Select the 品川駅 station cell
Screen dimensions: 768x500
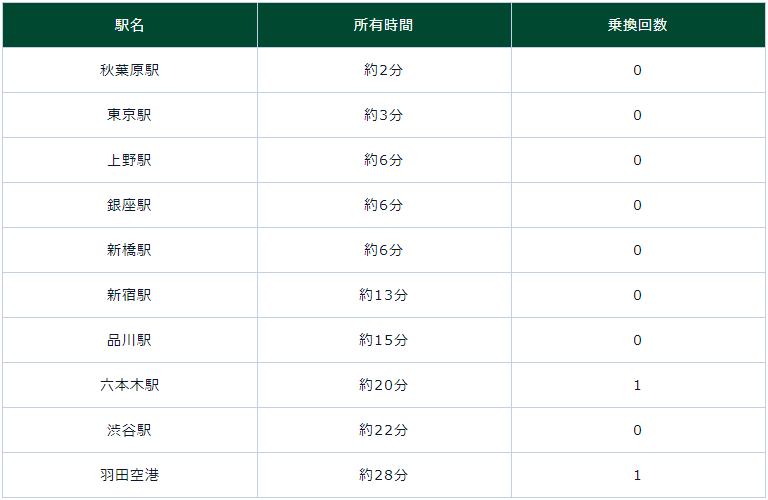pyautogui.click(x=129, y=340)
